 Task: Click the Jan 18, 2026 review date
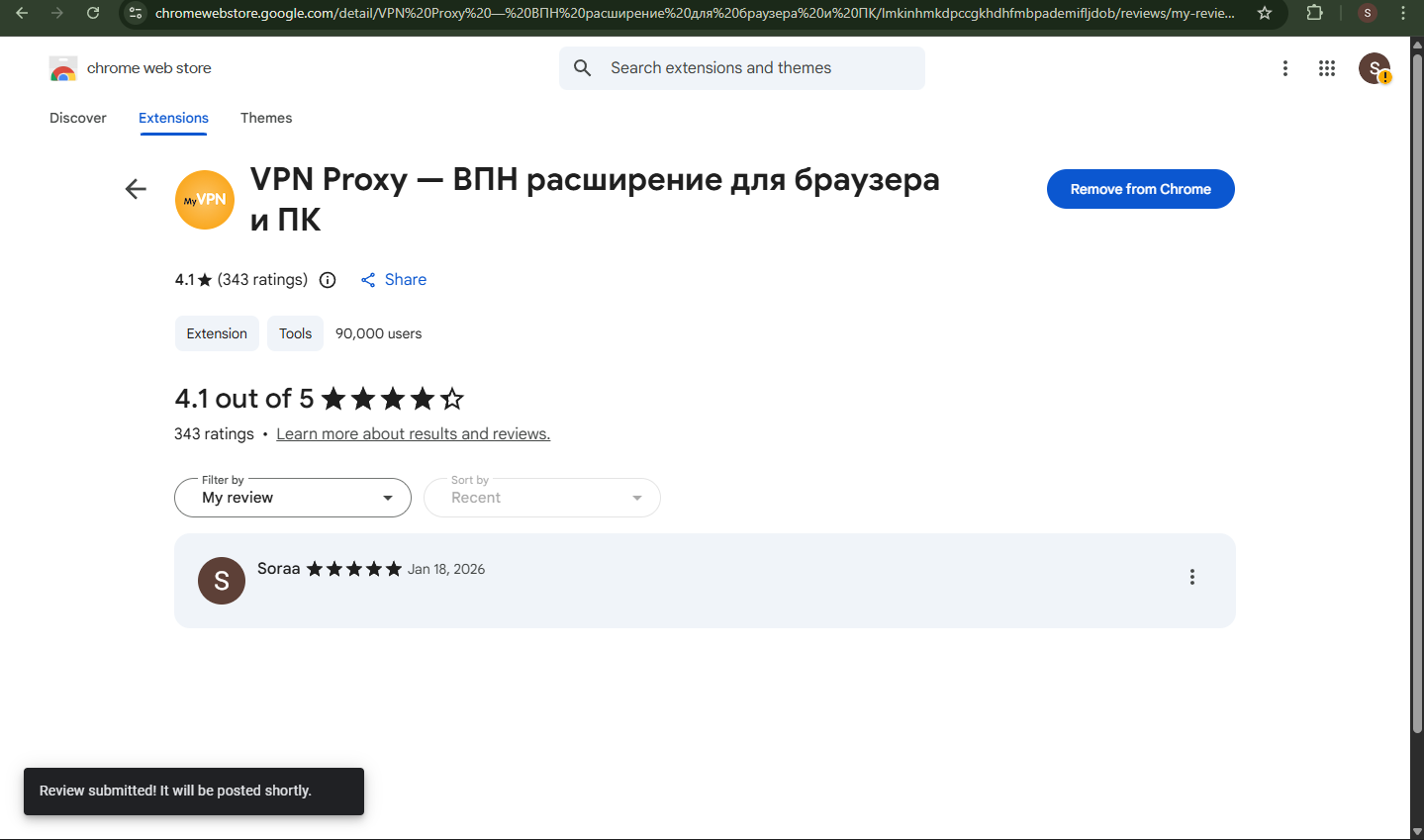pos(446,569)
